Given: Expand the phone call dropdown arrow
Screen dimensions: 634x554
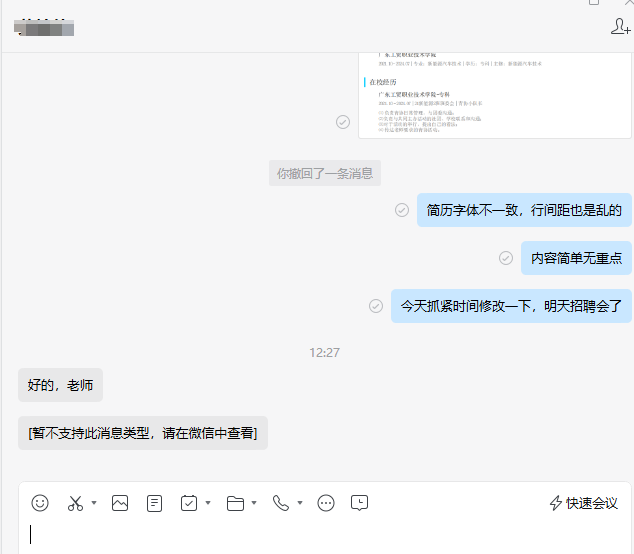Looking at the screenshot, I should pyautogui.click(x=300, y=503).
